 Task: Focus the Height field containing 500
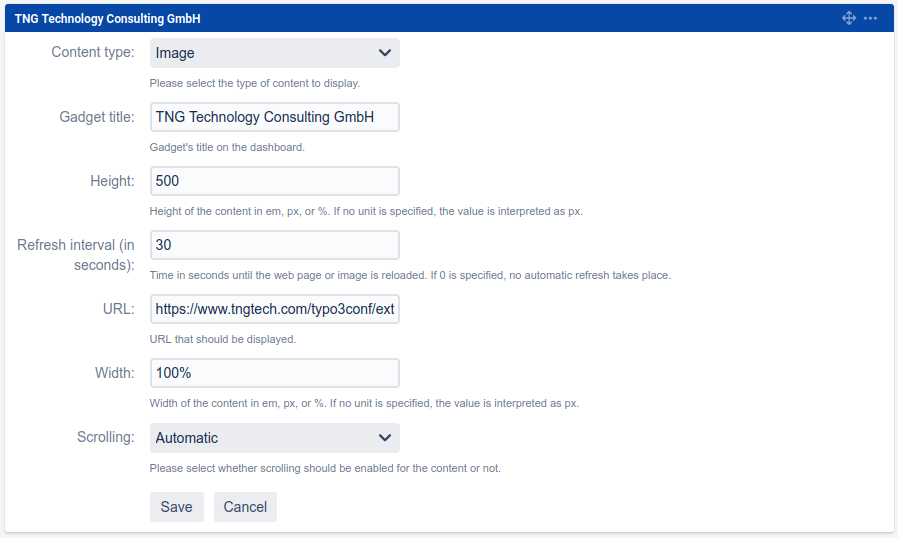(274, 181)
